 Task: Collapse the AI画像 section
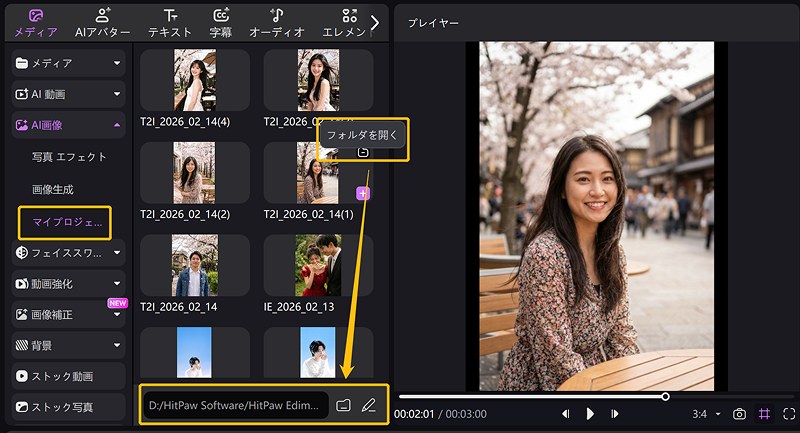pos(68,126)
